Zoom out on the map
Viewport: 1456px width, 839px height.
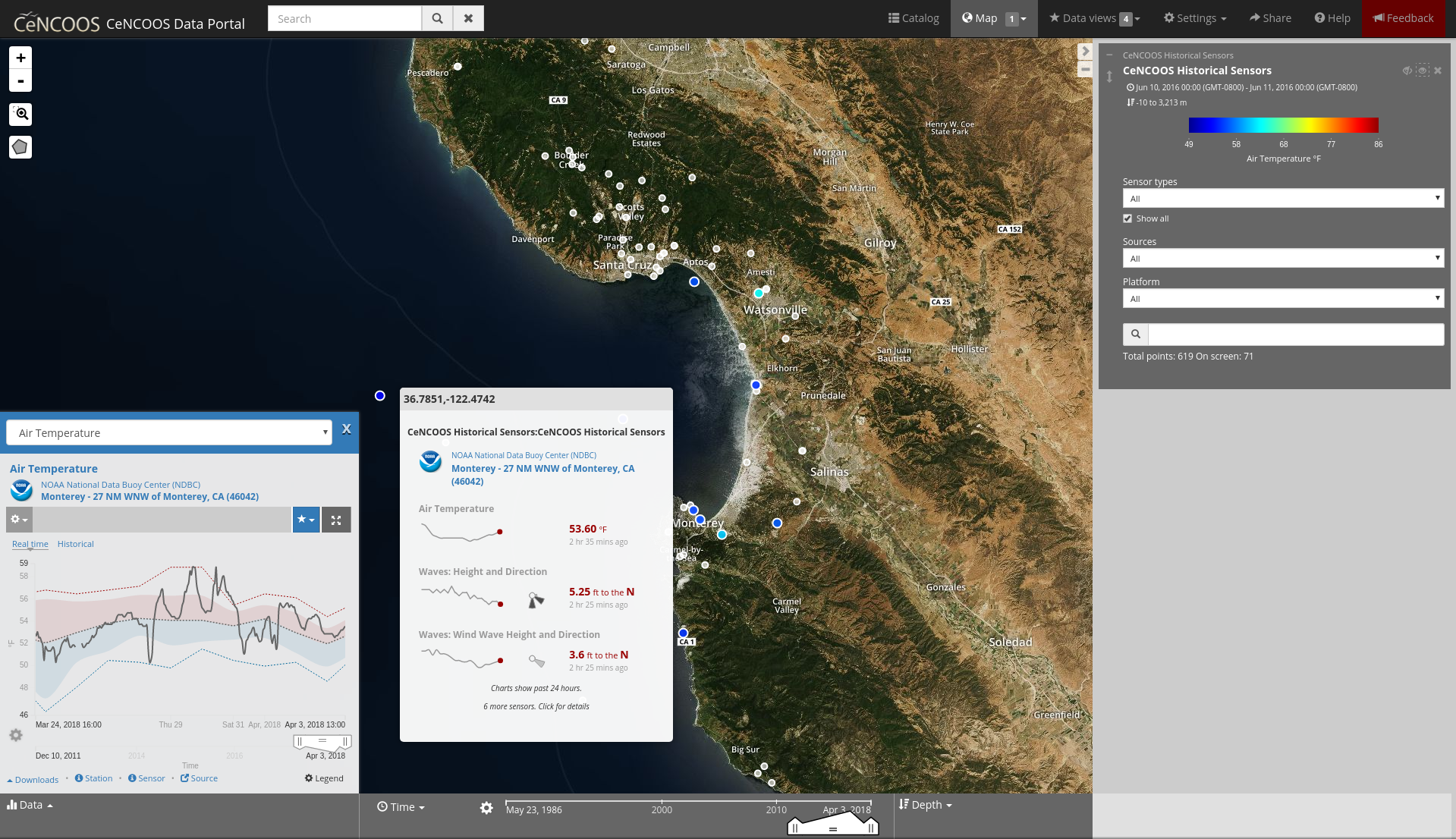pos(20,81)
